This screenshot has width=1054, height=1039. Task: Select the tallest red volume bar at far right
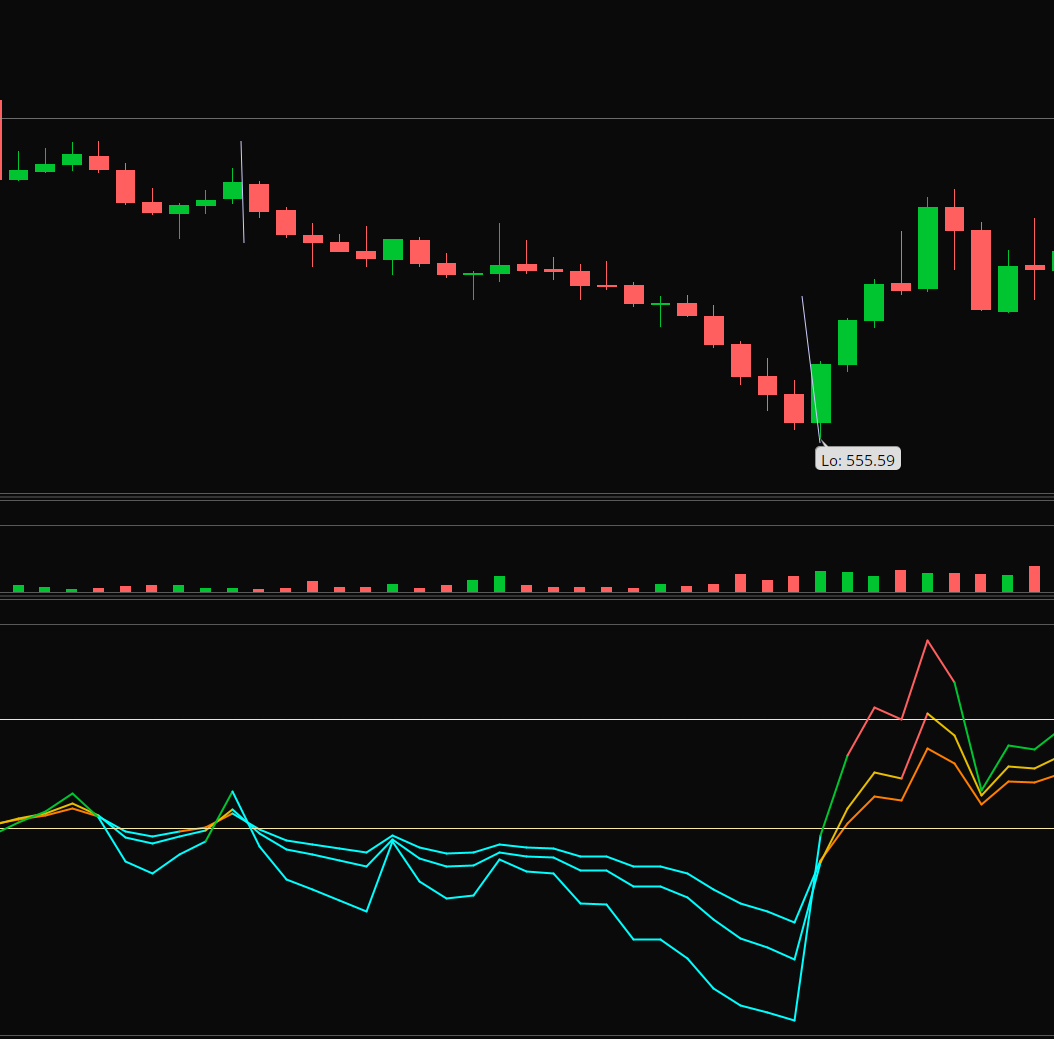(1034, 579)
